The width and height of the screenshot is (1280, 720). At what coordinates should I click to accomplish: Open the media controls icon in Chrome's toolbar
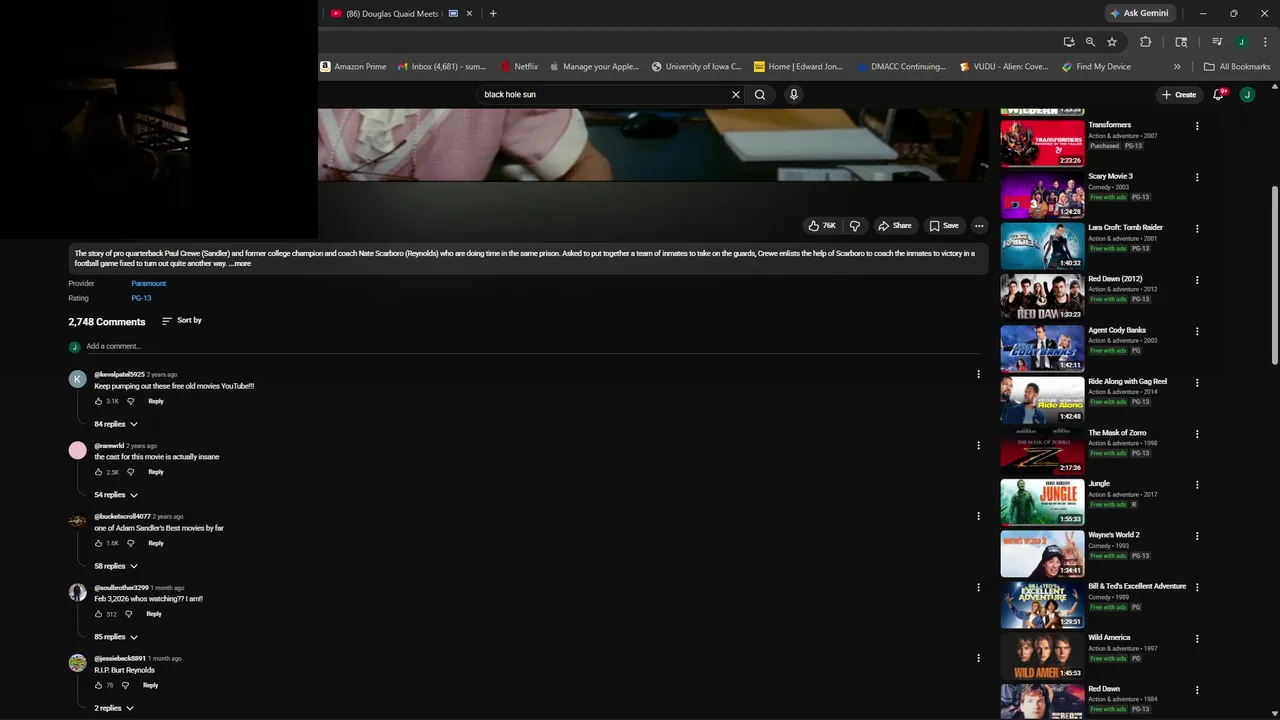(1217, 42)
